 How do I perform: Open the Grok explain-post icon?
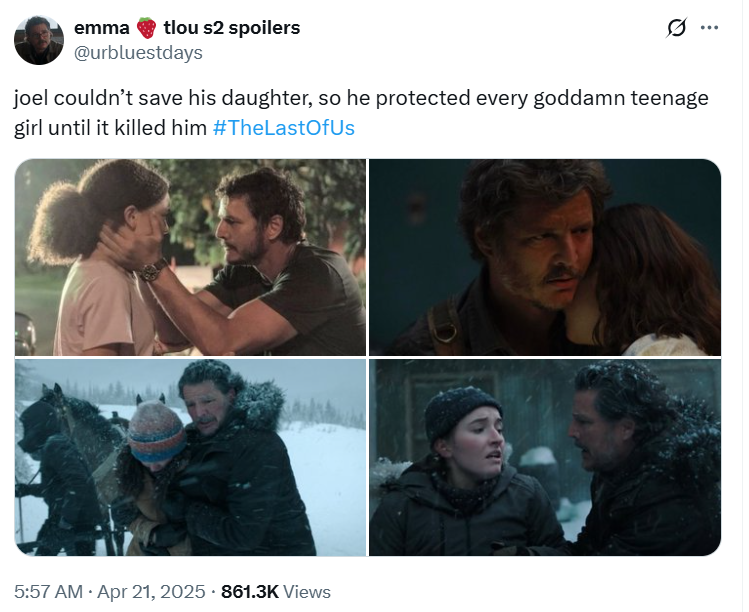tap(675, 28)
